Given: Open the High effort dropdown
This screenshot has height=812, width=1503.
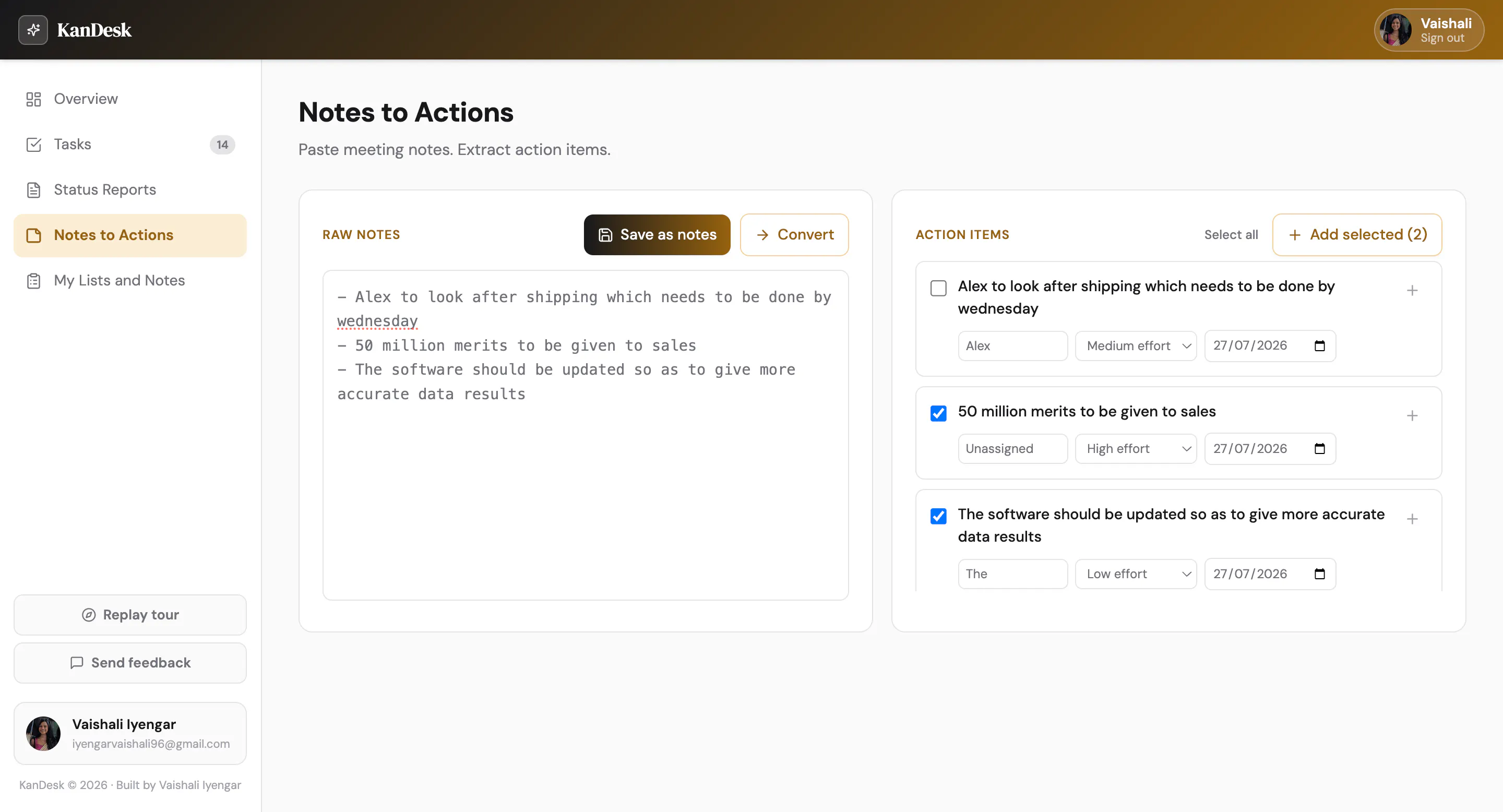Looking at the screenshot, I should tap(1136, 449).
